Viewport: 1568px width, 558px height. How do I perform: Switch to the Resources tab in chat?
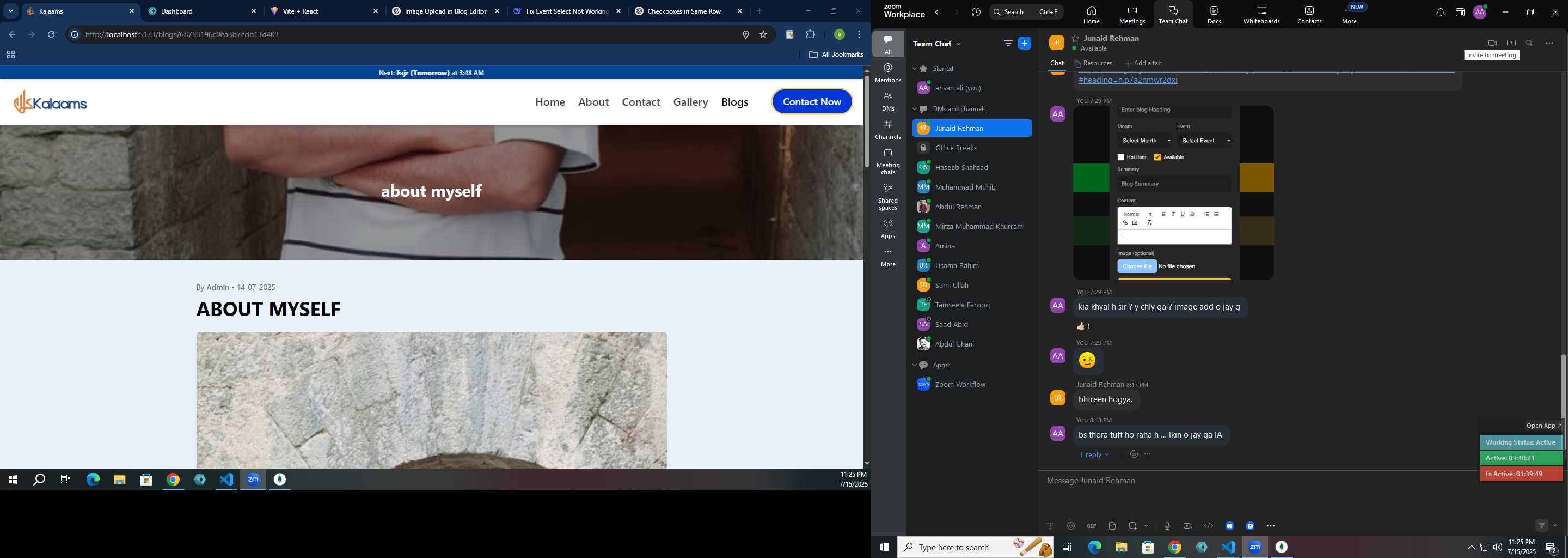[1093, 63]
